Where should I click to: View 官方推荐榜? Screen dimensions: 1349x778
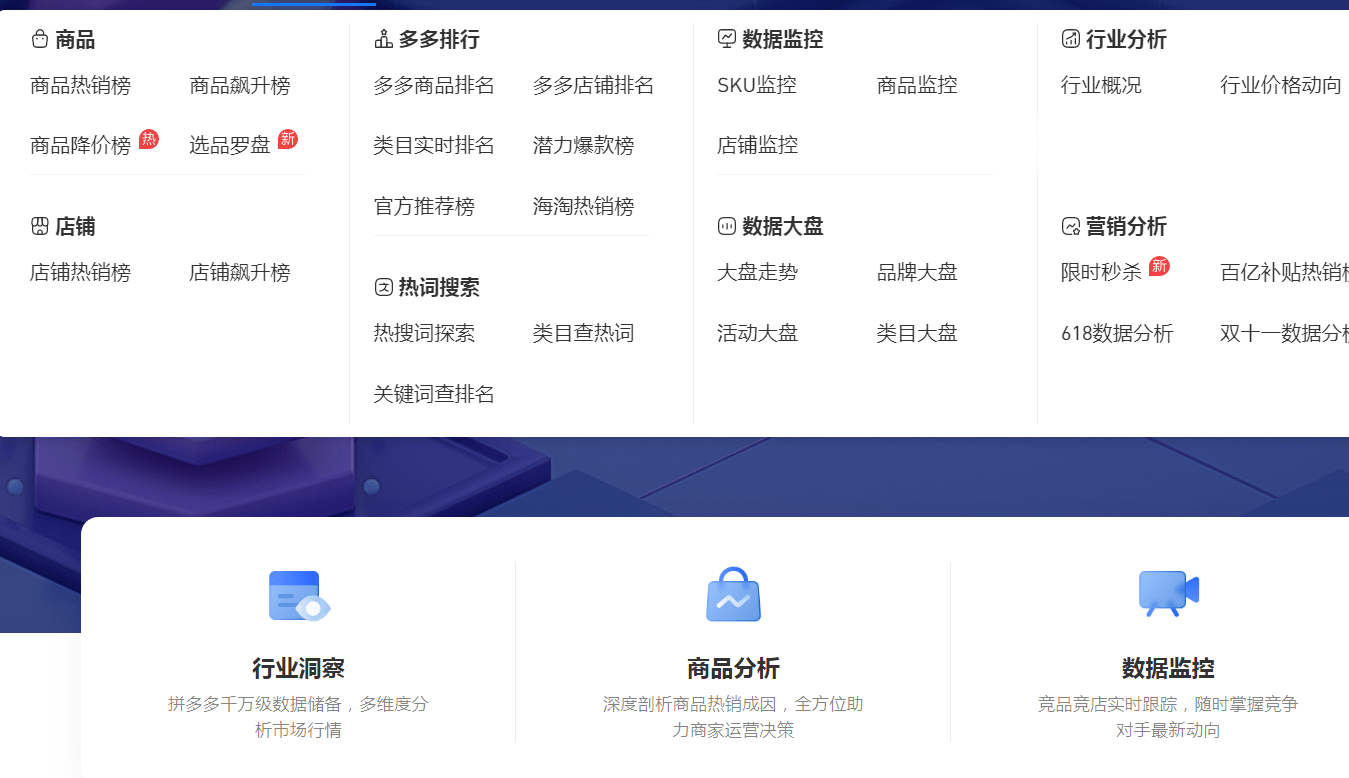point(424,207)
